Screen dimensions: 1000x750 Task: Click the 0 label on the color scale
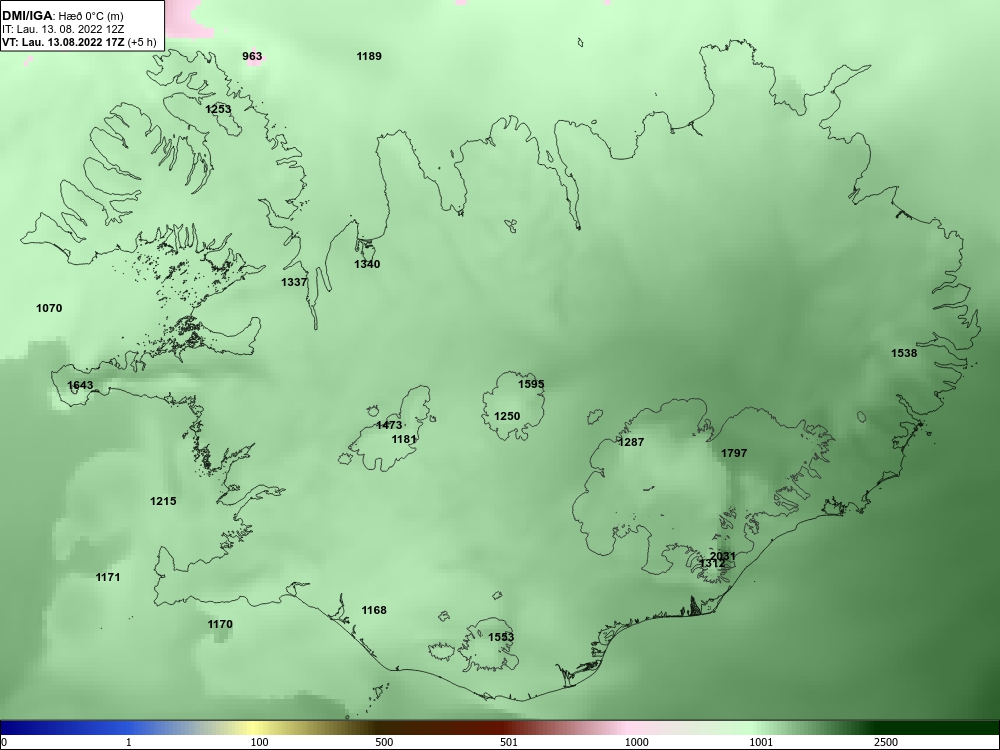[x=4, y=742]
